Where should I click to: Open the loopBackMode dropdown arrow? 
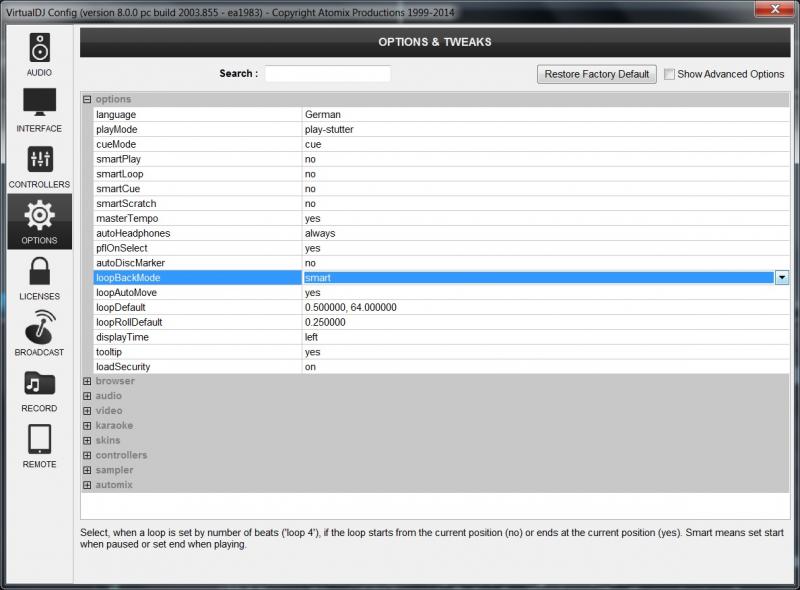tap(782, 278)
